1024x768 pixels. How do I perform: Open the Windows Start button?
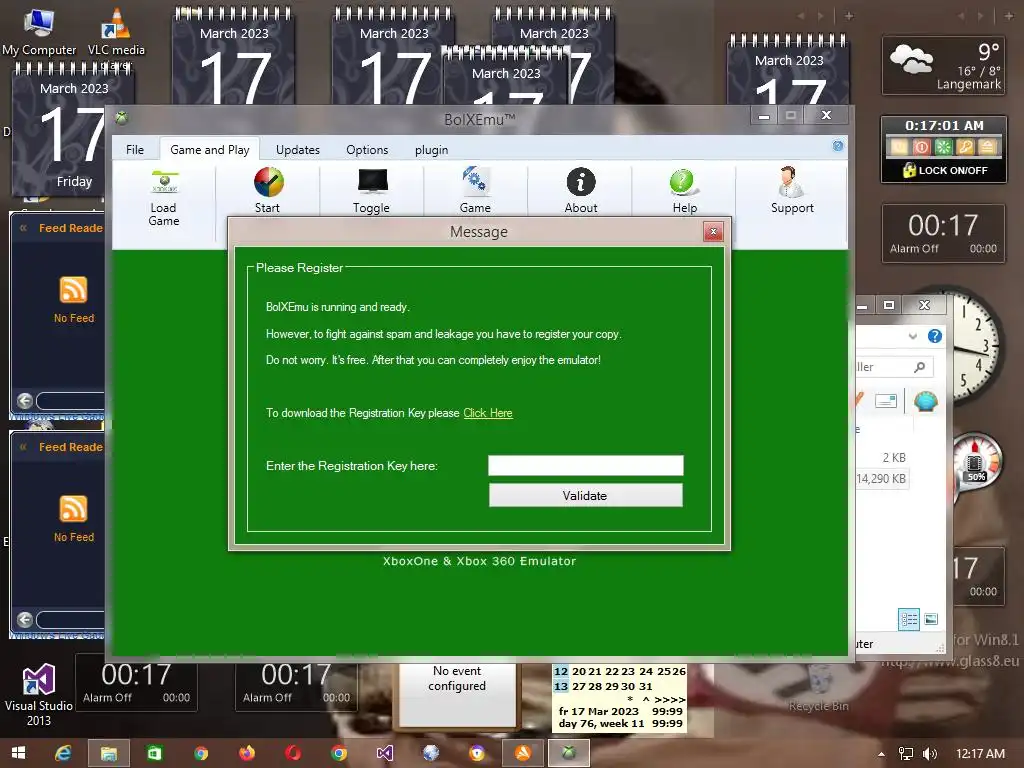tap(18, 753)
